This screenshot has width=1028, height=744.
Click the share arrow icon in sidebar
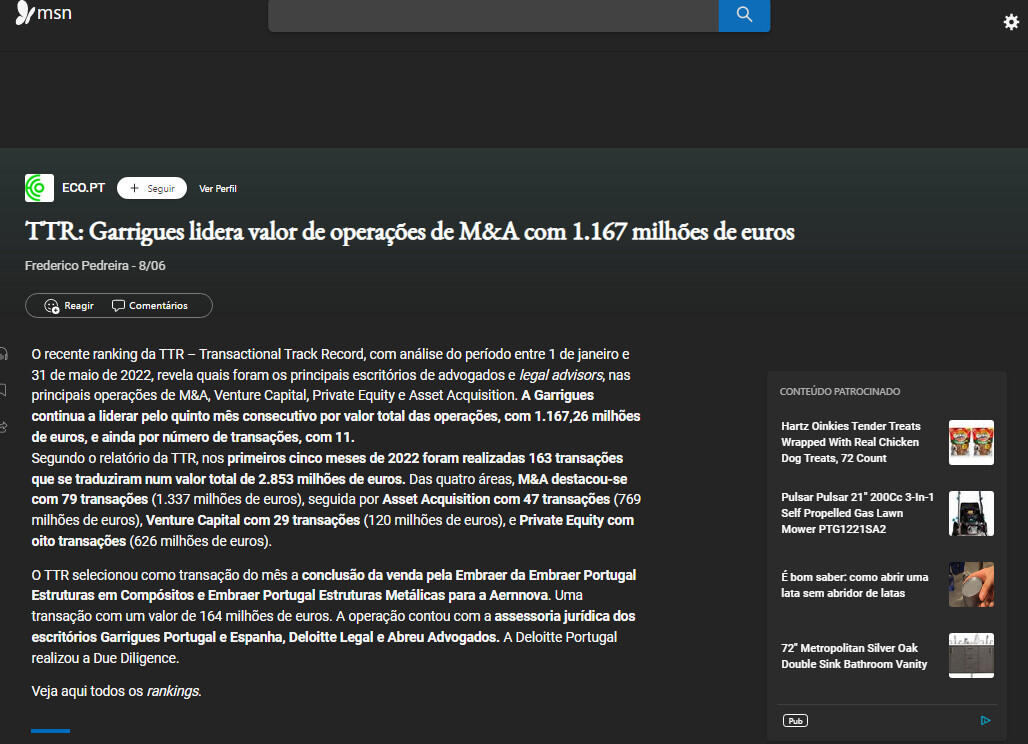(4, 427)
